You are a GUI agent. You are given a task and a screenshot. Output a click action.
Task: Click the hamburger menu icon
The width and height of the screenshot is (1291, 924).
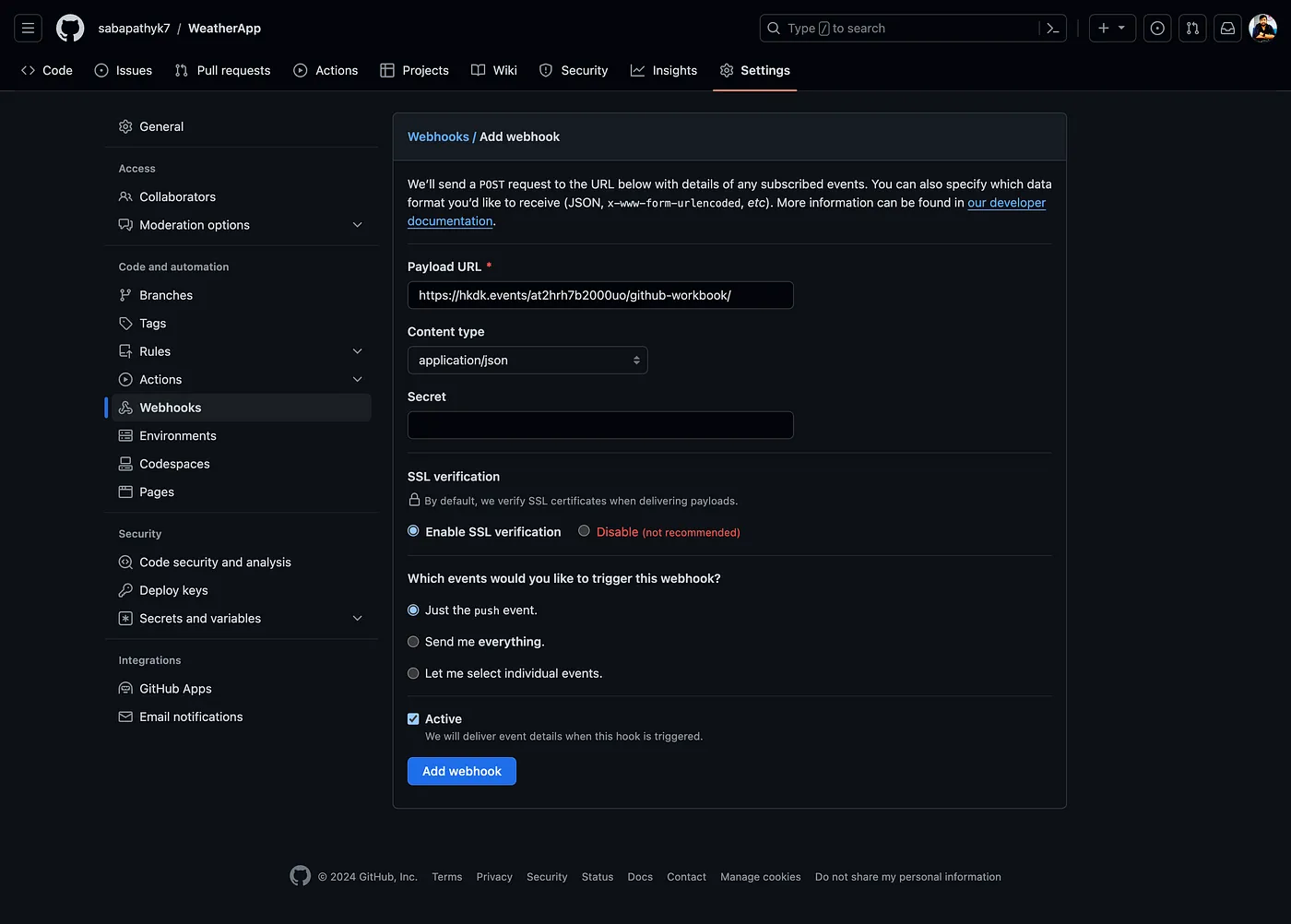[28, 28]
